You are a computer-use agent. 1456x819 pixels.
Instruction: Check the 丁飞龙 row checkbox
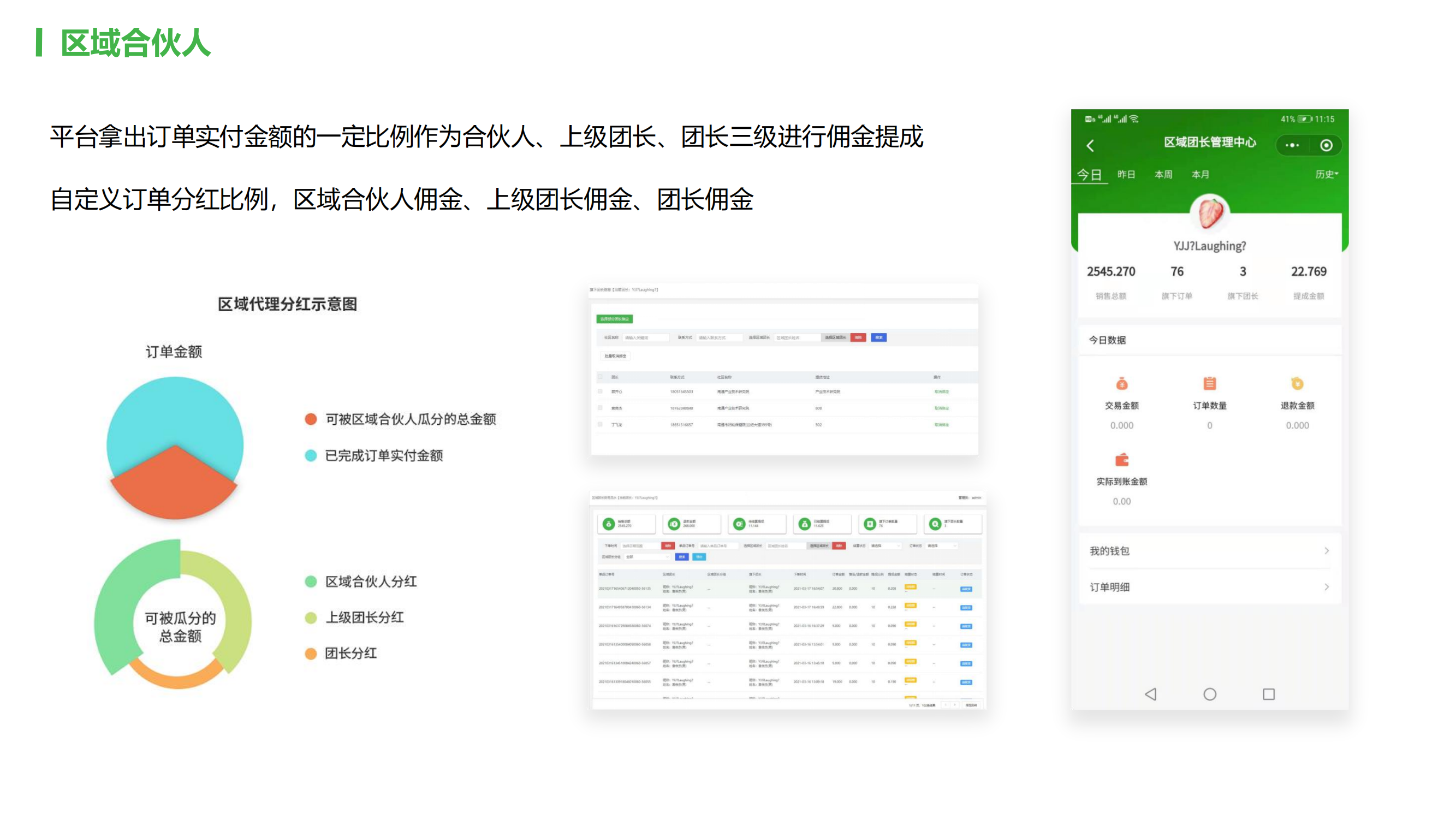601,424
